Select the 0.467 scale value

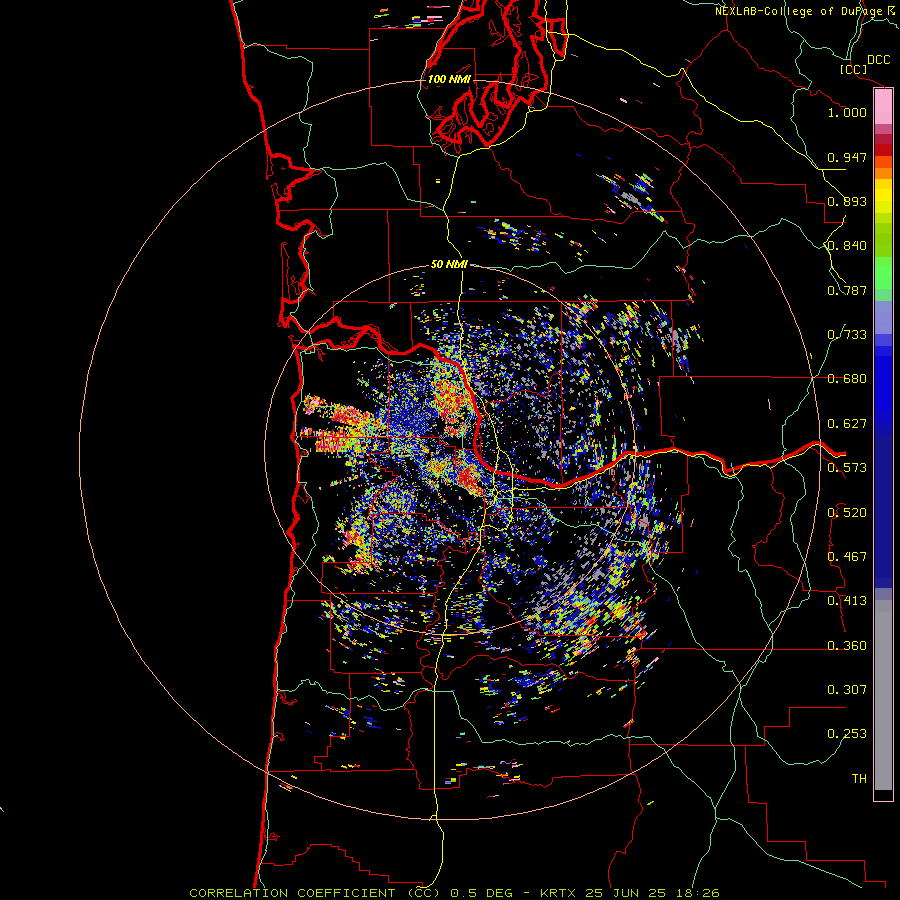(x=847, y=557)
